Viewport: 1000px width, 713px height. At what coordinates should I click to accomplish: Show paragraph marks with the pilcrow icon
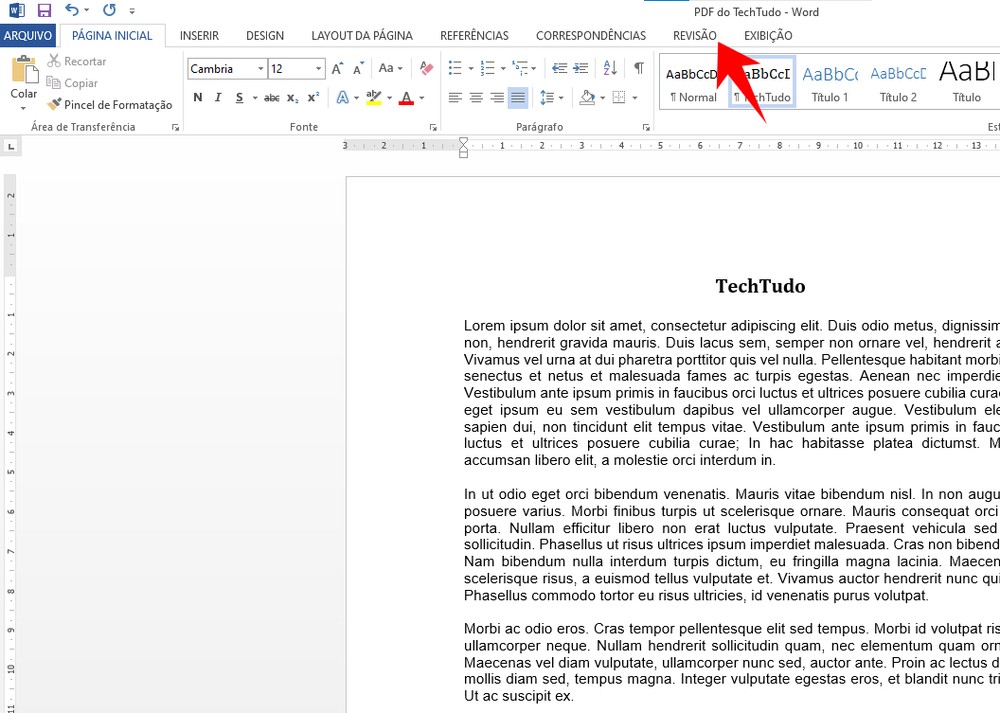[639, 68]
